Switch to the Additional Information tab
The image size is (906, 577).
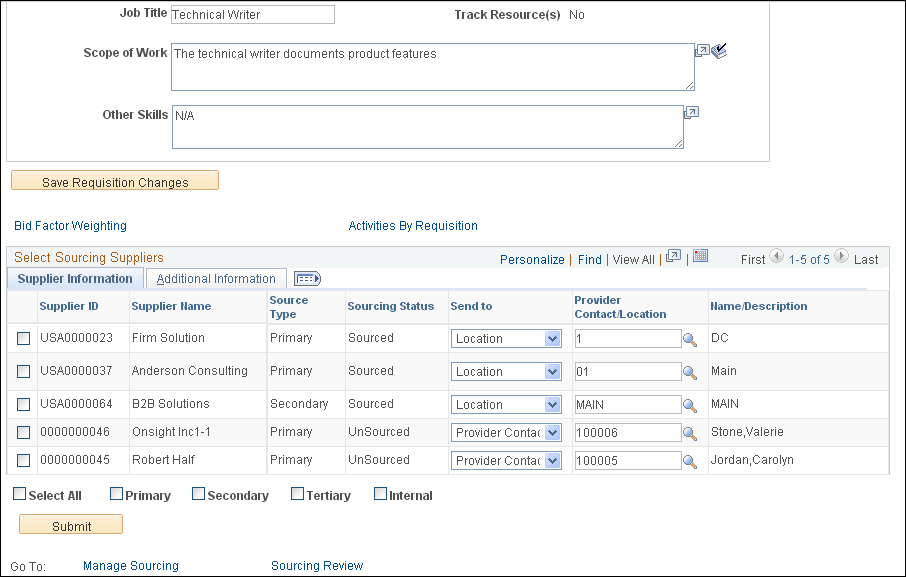click(x=215, y=278)
